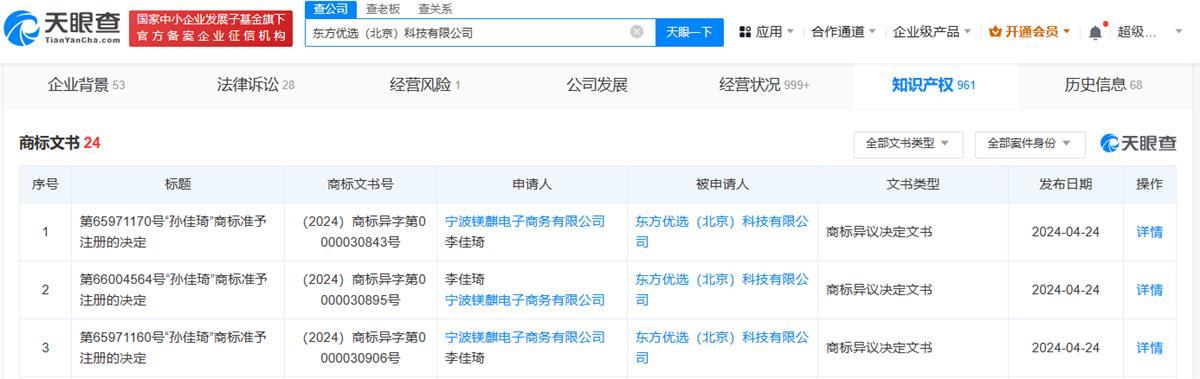Image resolution: width=1200 pixels, height=379 pixels.
Task: Click the 天眼一下 search button
Action: tap(689, 32)
